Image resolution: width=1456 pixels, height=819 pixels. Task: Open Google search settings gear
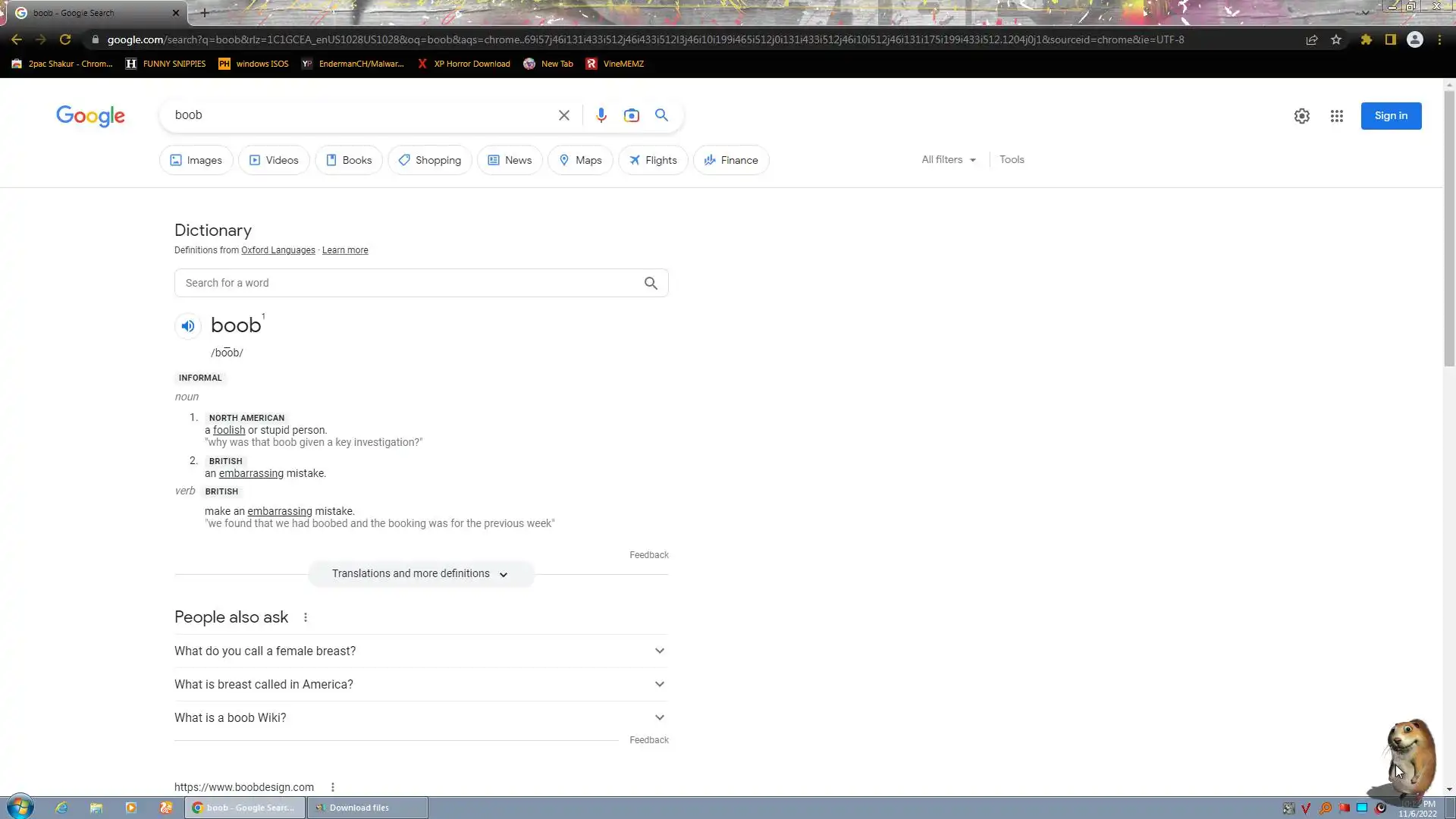[1301, 116]
